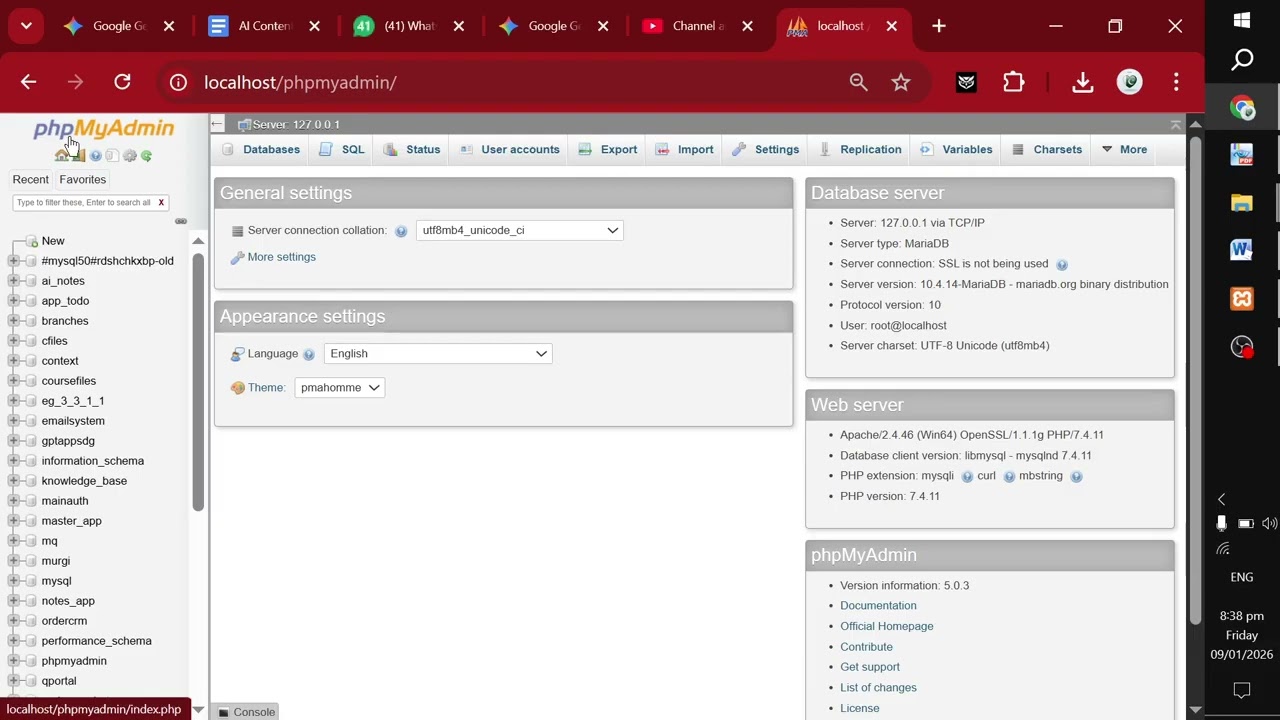This screenshot has height=720, width=1280.
Task: Open the MariaDB documentation icon in sidebar
Action: pos(112,156)
